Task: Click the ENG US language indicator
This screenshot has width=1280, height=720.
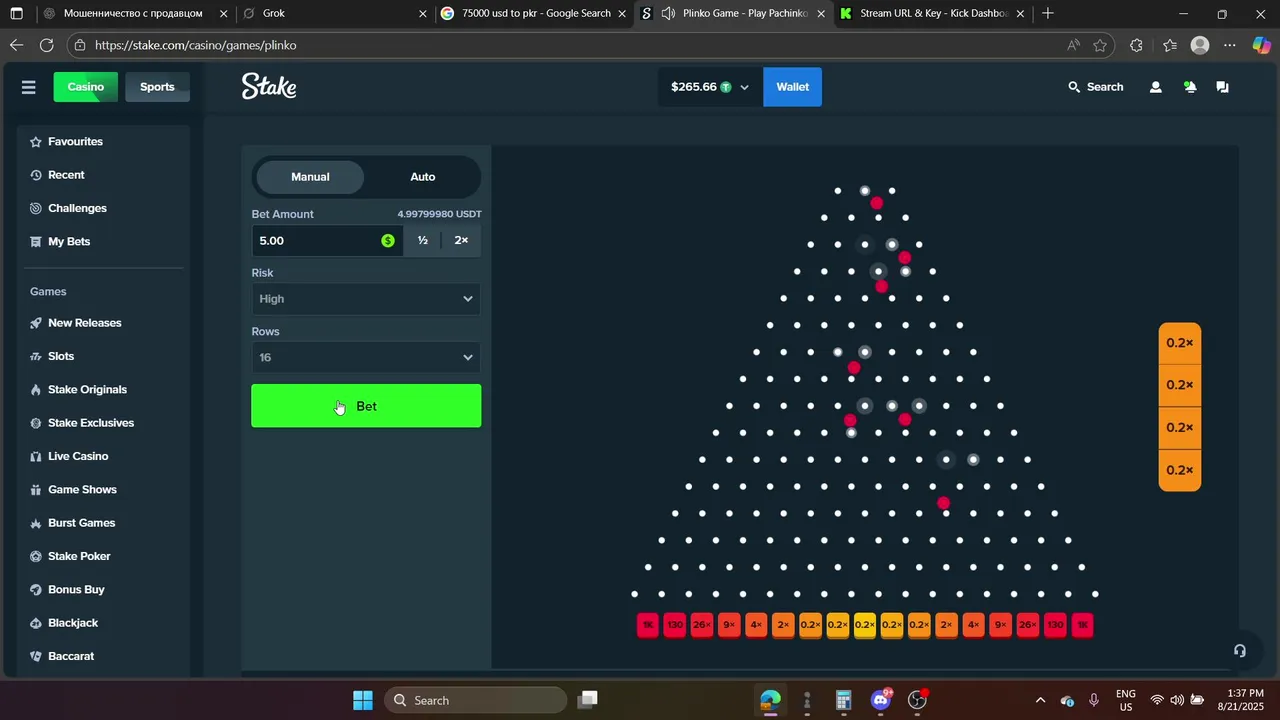Action: coord(1126,700)
